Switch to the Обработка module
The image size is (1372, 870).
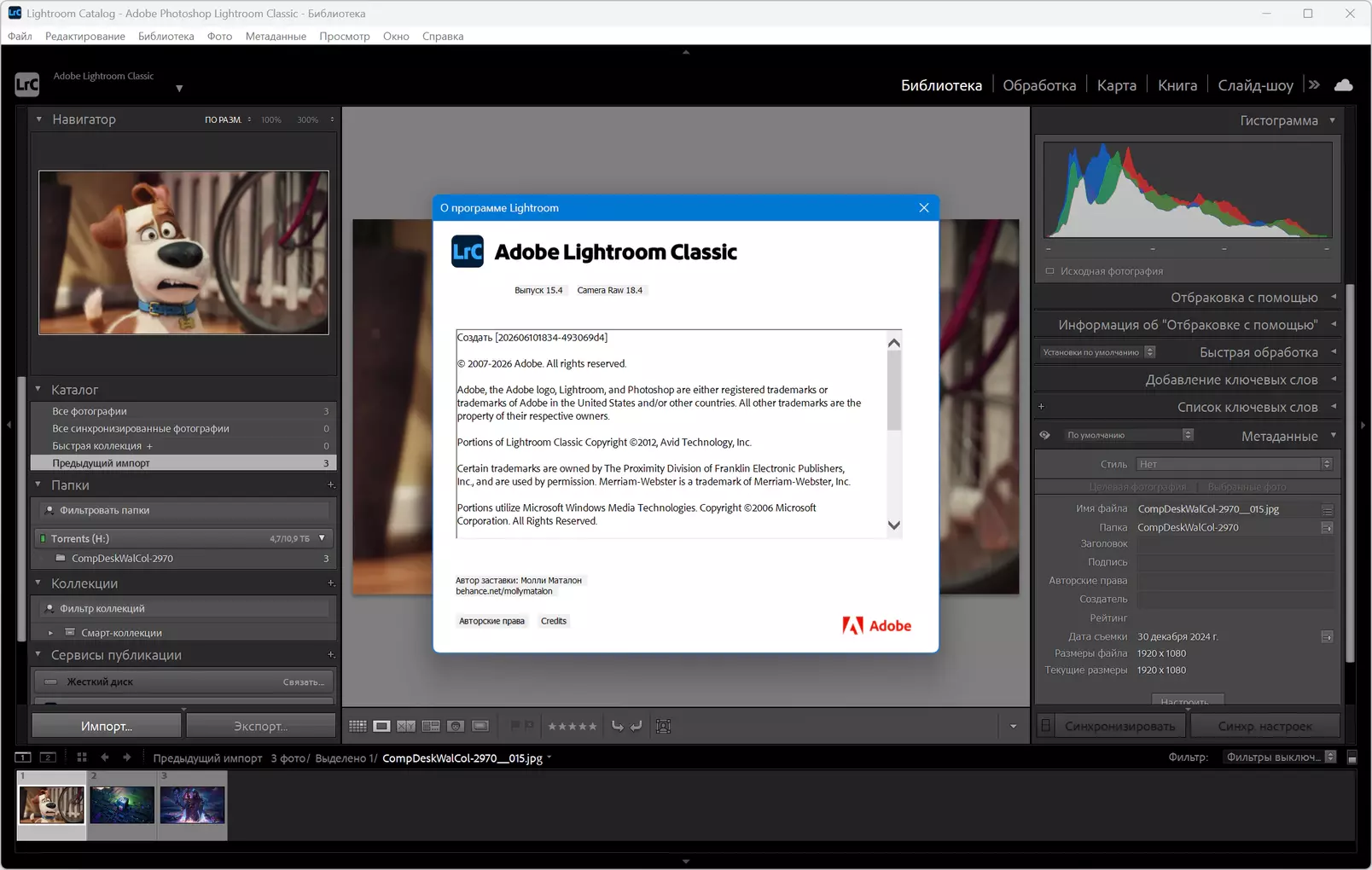coord(1039,85)
